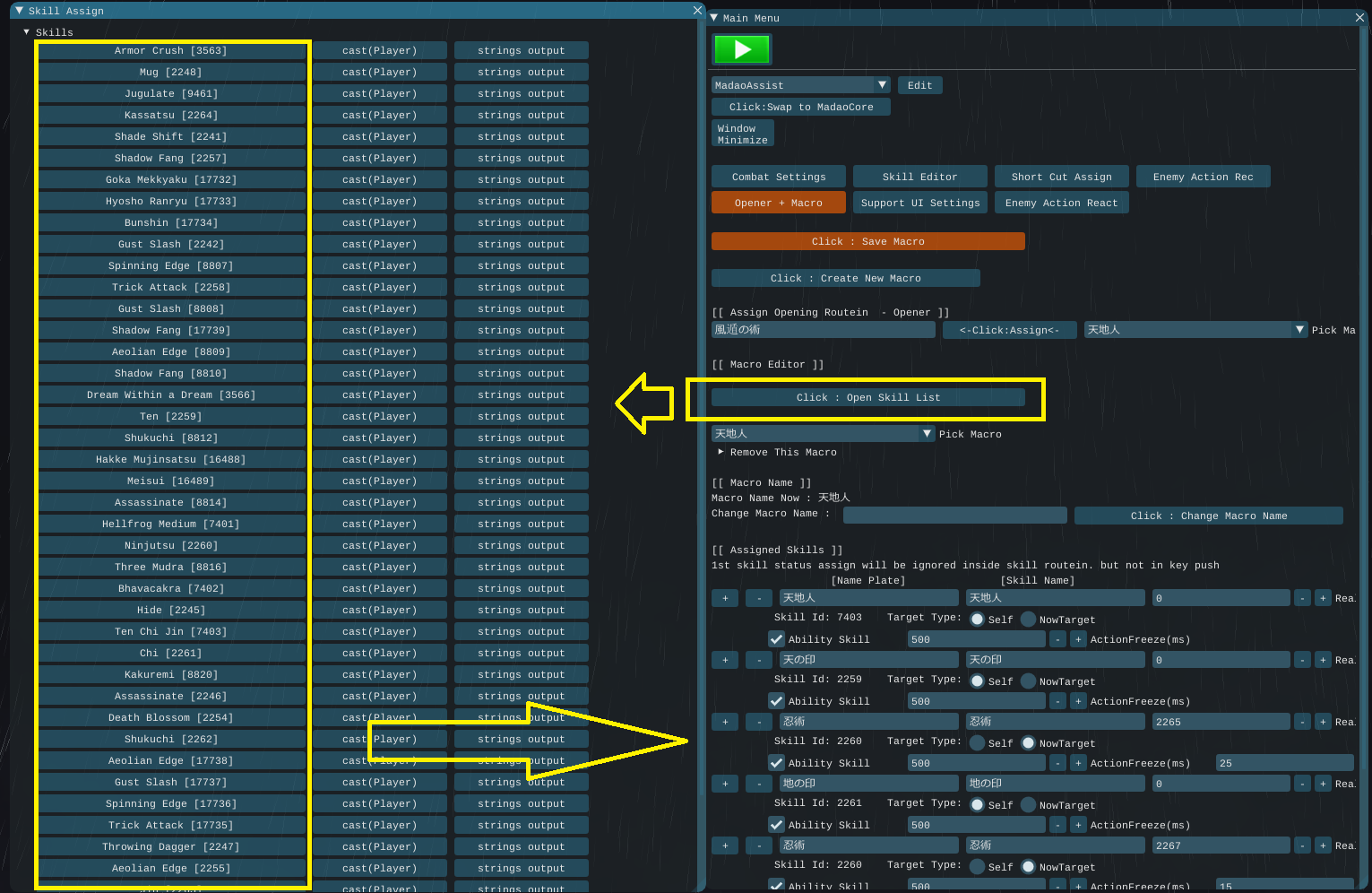Open the Short Cut Assign tab
Image resolution: width=1372 pixels, height=893 pixels.
(1061, 177)
